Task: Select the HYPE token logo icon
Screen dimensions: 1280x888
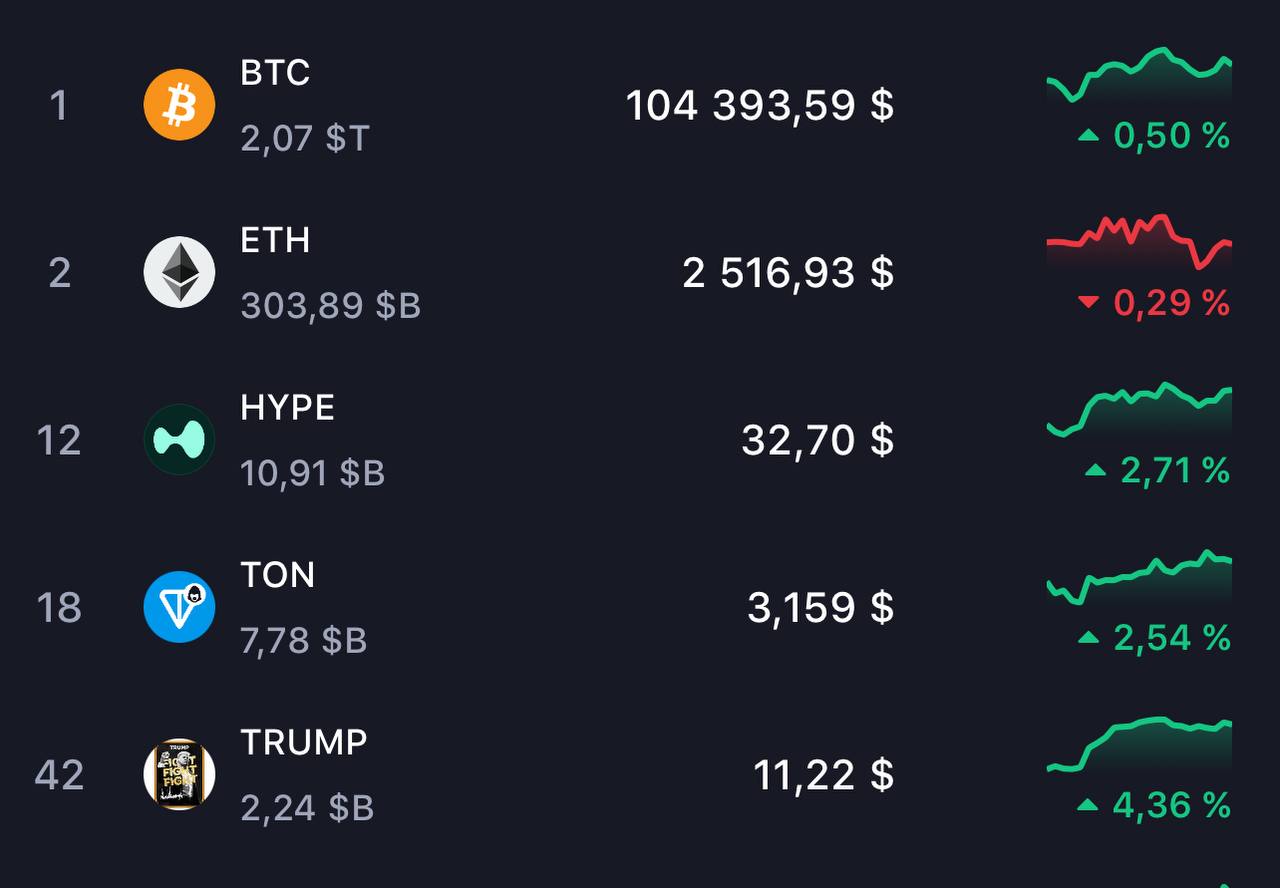Action: [180, 439]
